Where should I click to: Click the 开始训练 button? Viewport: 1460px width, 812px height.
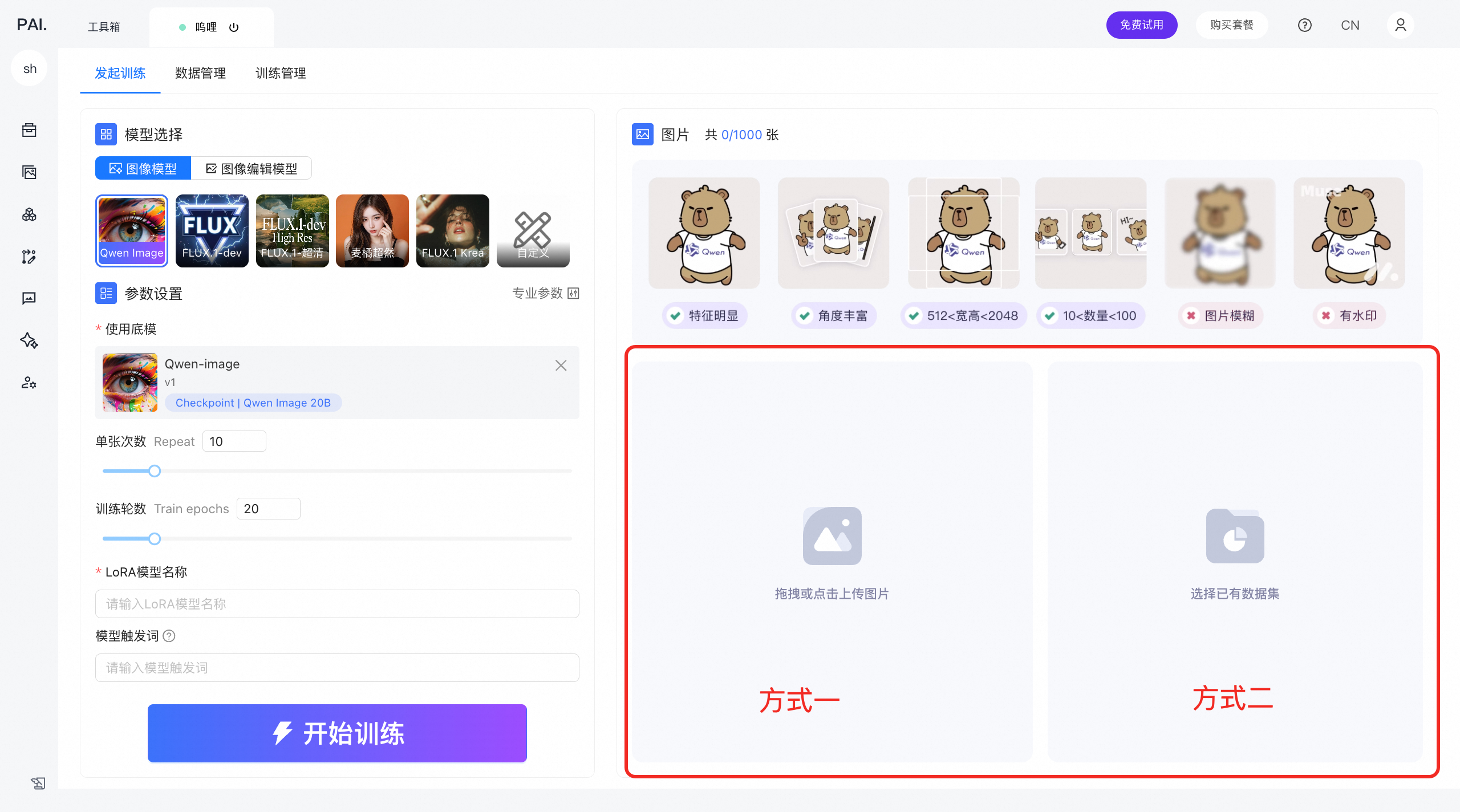tap(337, 733)
